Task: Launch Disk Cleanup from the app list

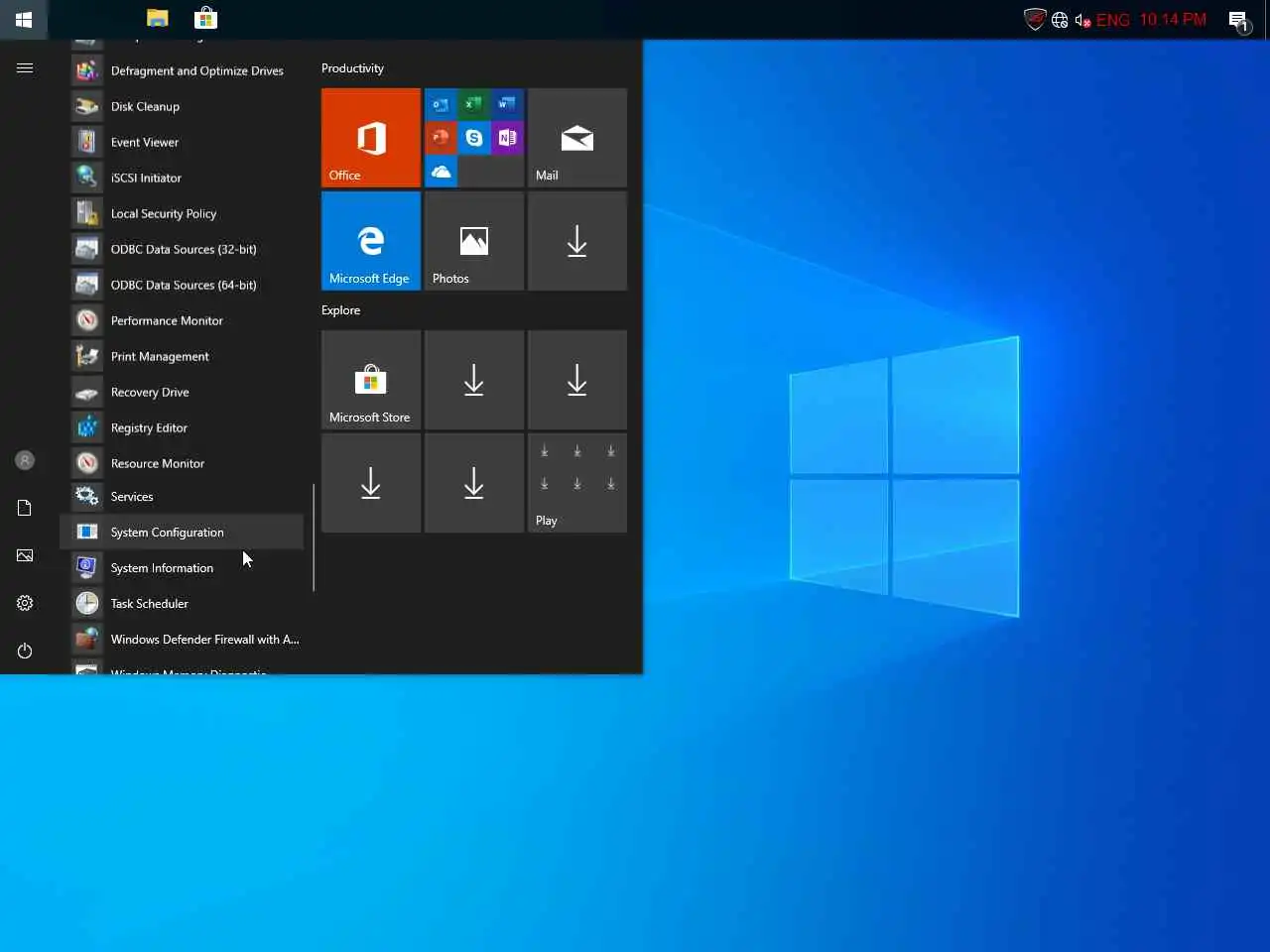Action: point(182,106)
